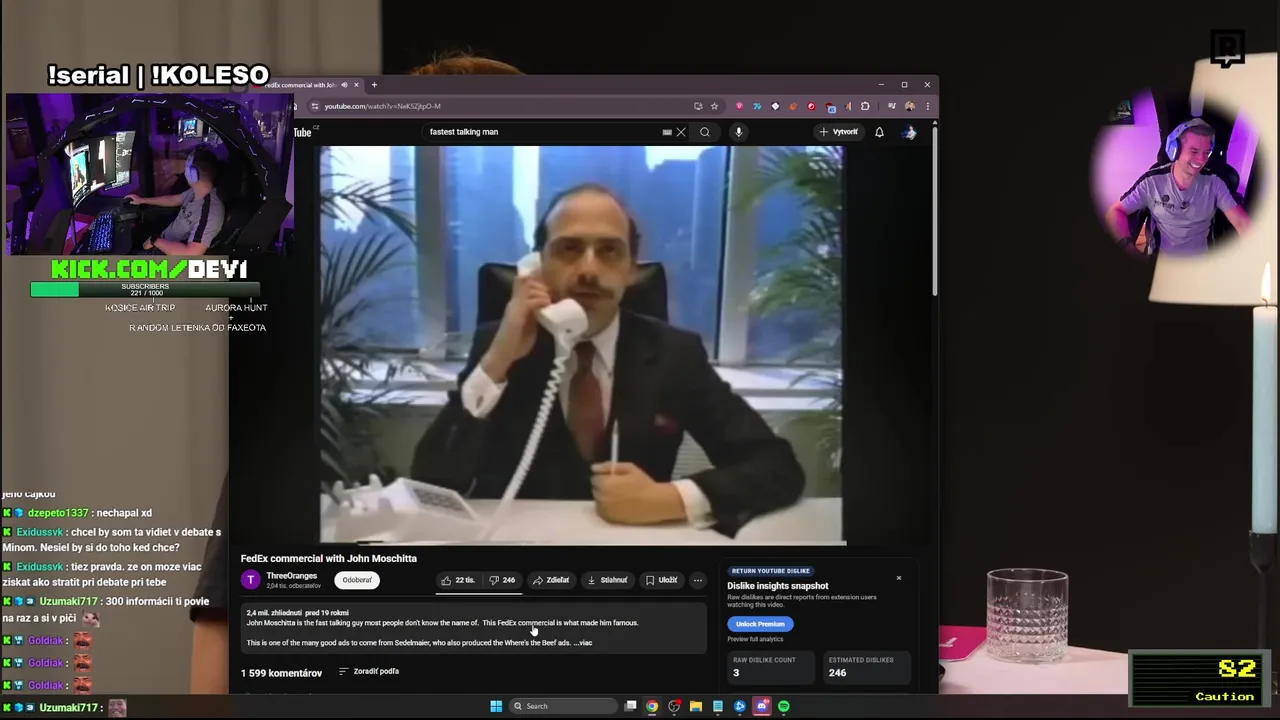Click the red circular extension icon
This screenshot has height=720, width=1280.
[811, 106]
